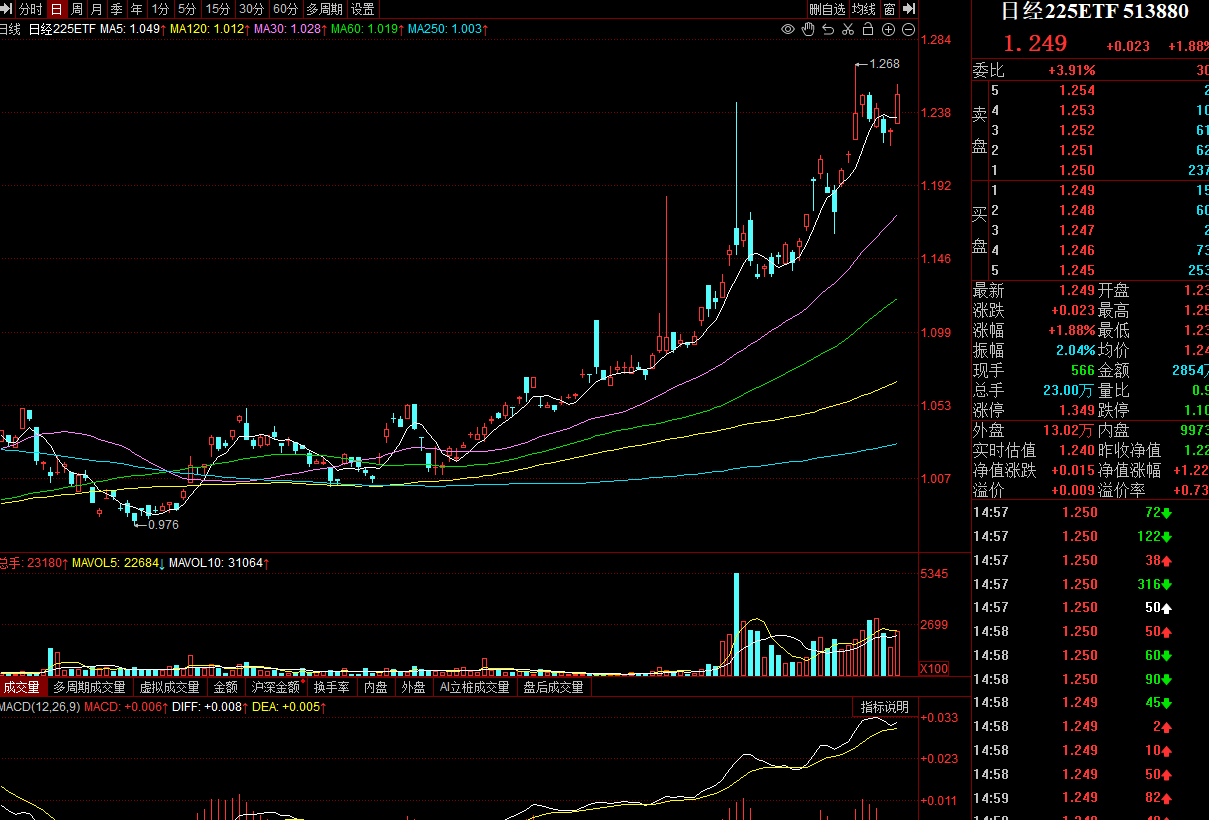Click the collapse arrow icon at top-left toolbar
The height and width of the screenshot is (820, 1209).
8,9
